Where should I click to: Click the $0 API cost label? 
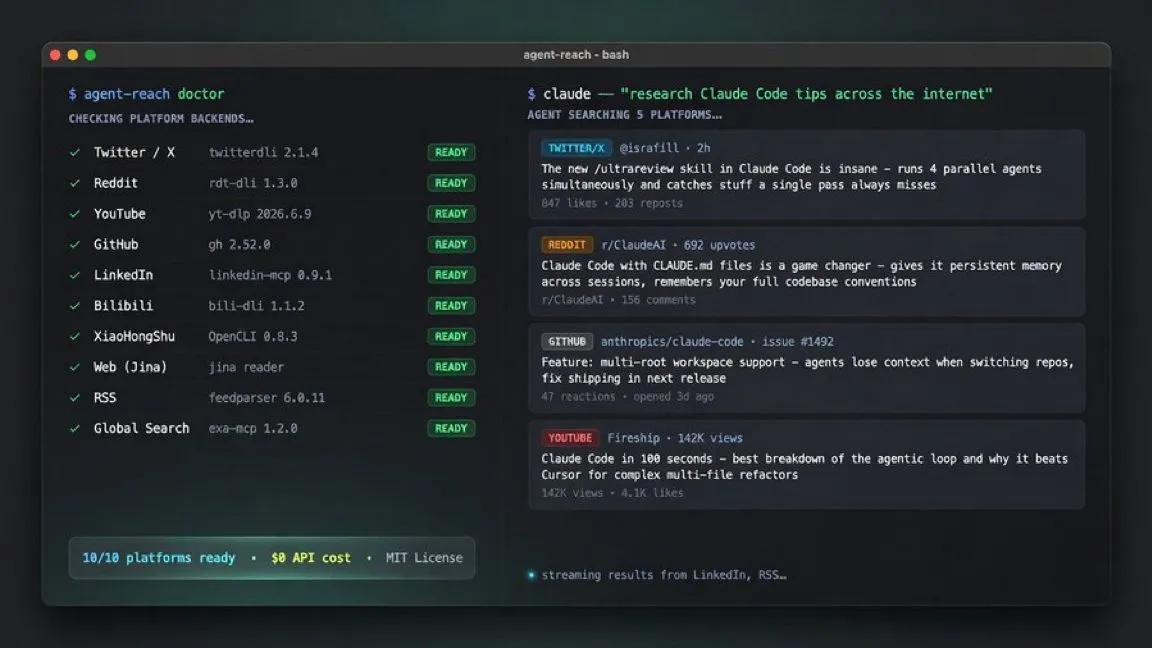click(311, 558)
